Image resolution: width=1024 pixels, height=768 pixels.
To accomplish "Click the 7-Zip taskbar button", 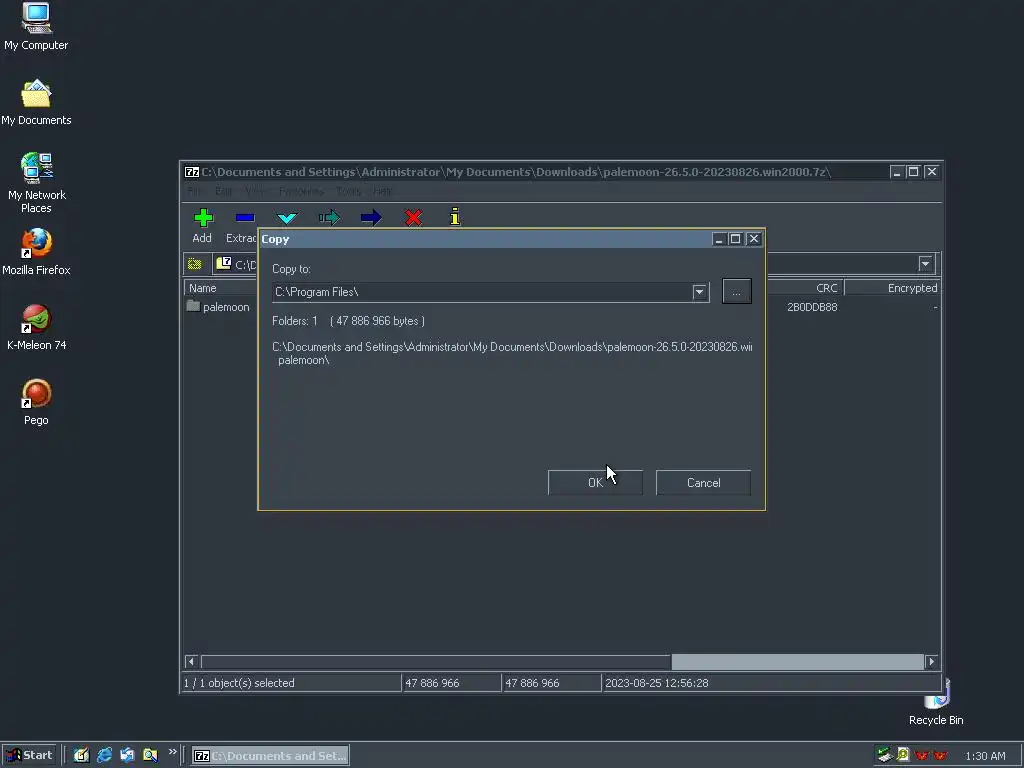I will point(270,756).
